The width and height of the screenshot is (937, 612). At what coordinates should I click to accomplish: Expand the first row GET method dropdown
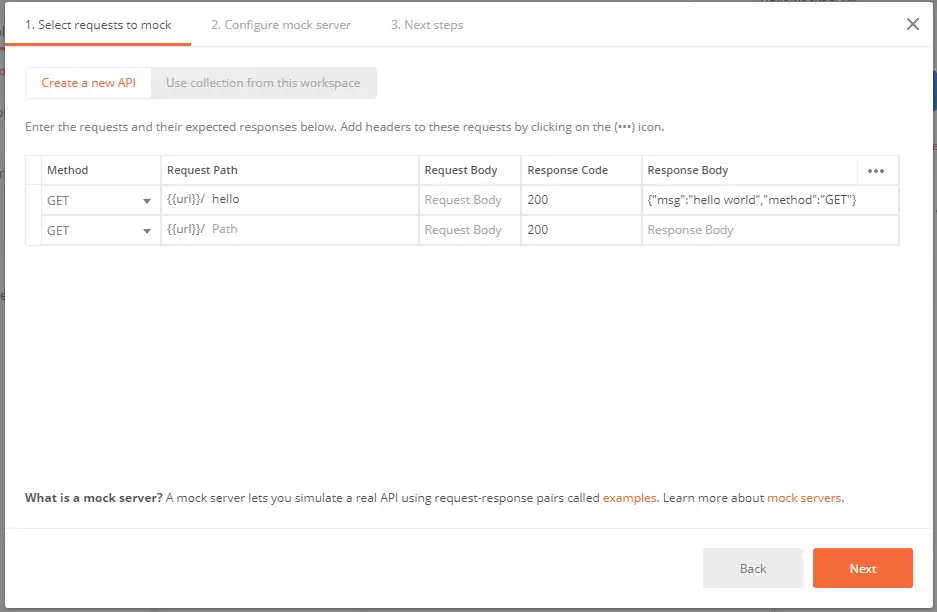pyautogui.click(x=147, y=201)
